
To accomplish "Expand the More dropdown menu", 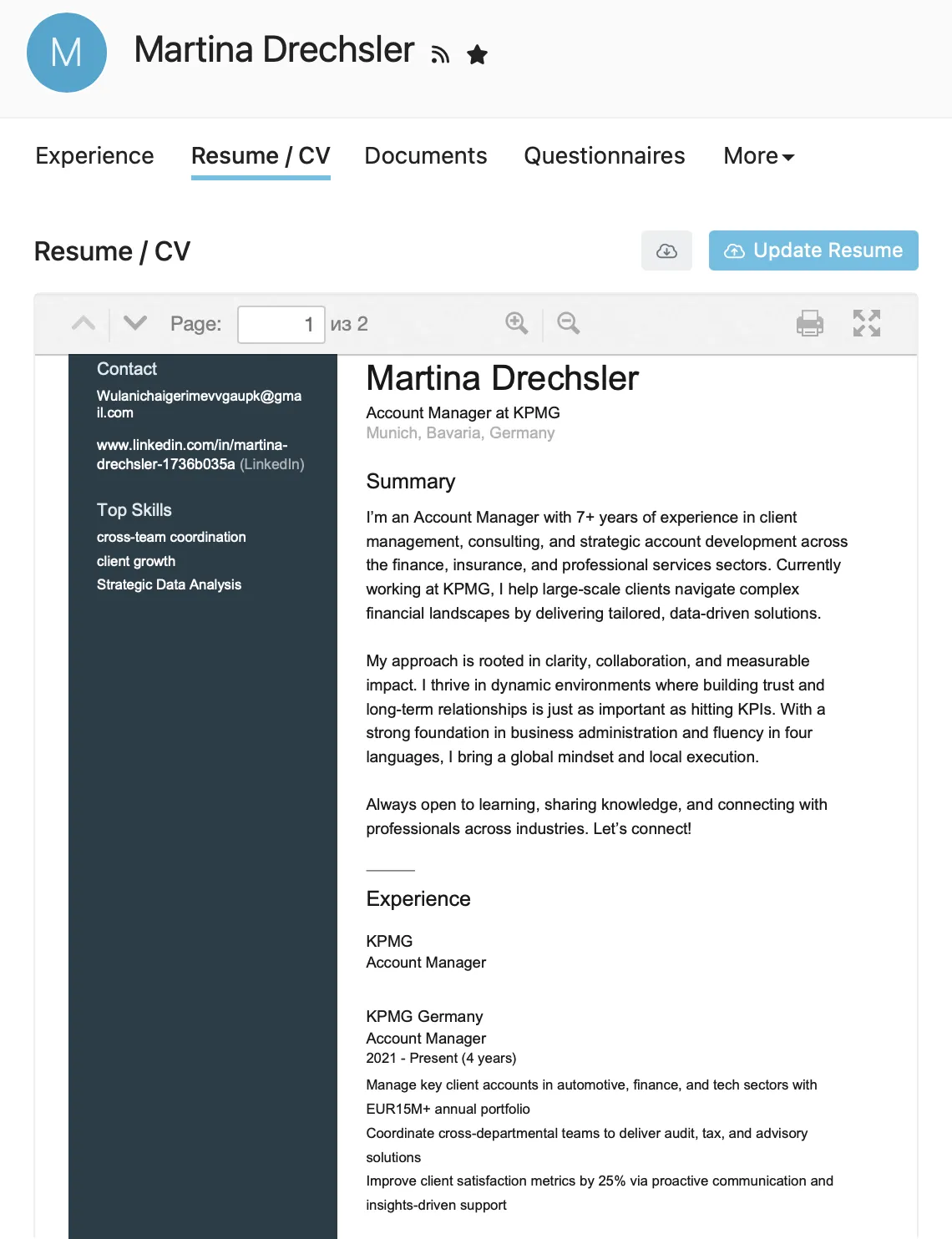I will pyautogui.click(x=758, y=156).
